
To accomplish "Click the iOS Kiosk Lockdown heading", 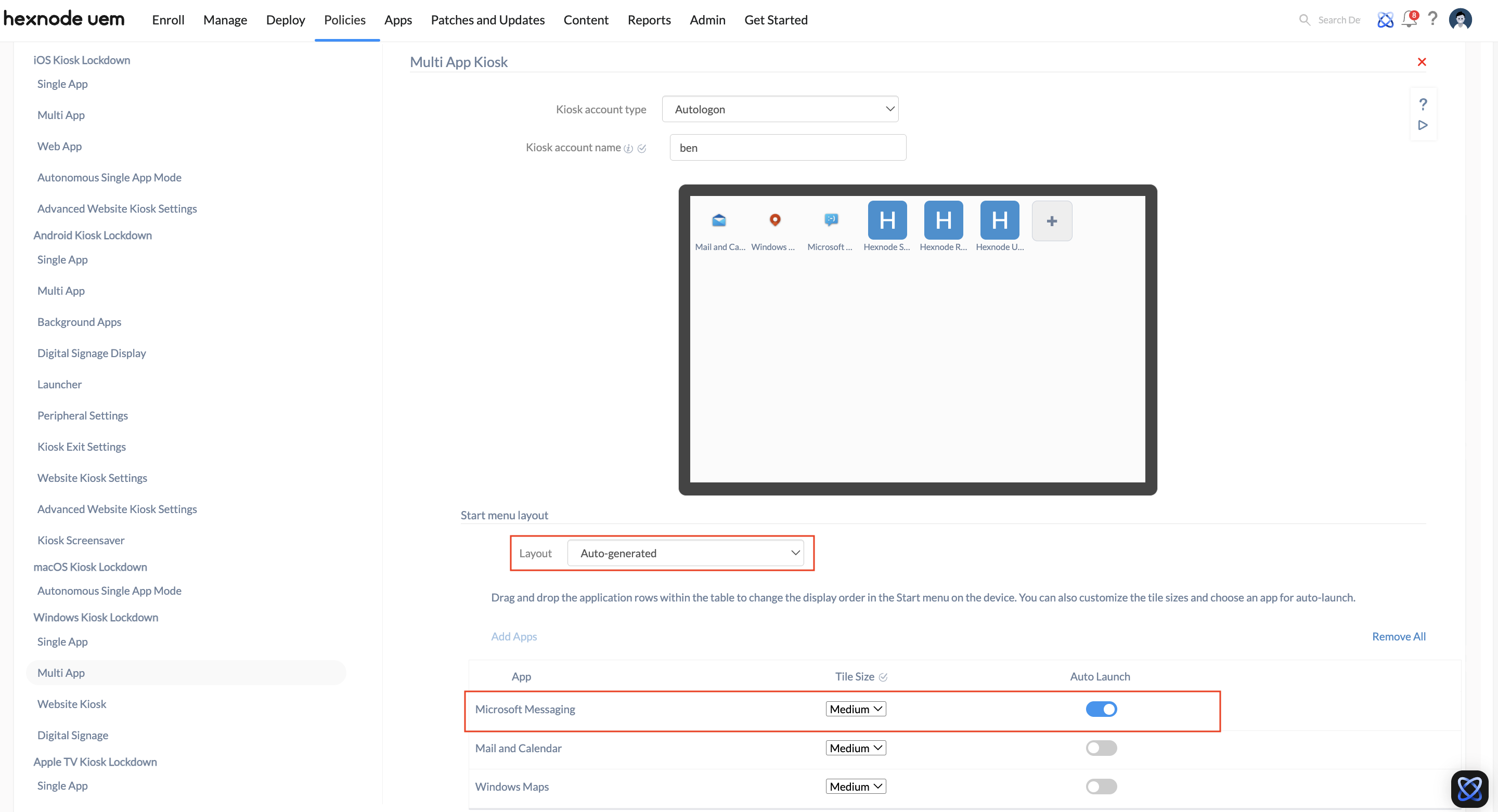I will tap(82, 60).
